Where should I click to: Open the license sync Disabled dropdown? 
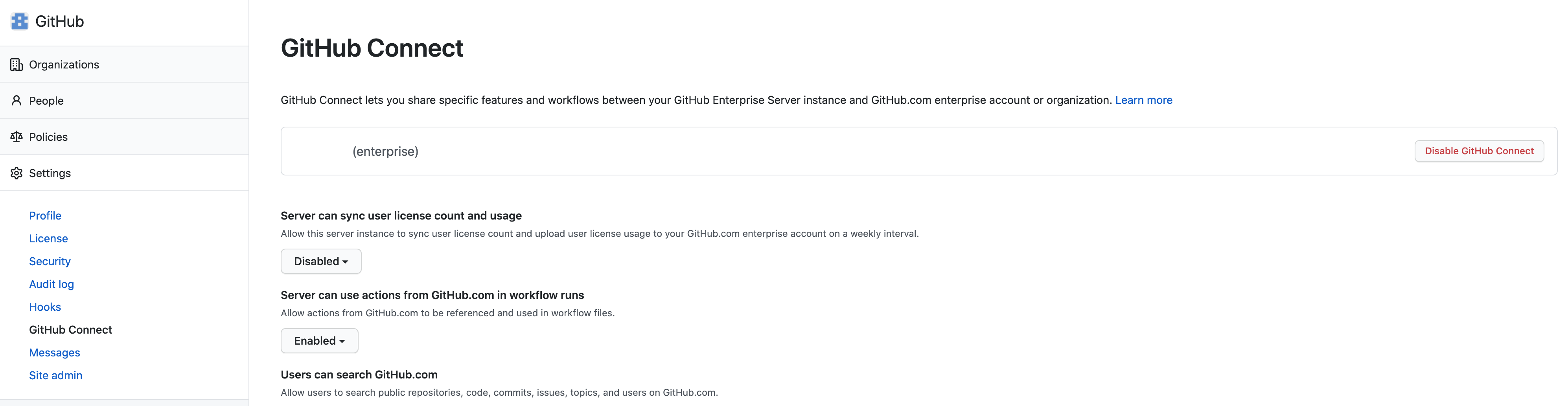point(321,261)
